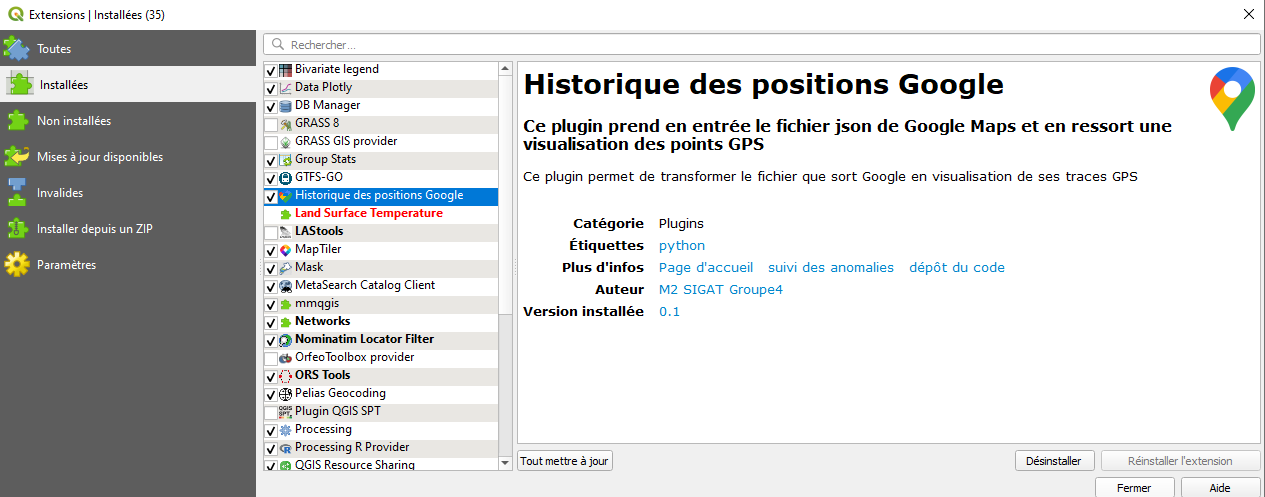Click the GTFS-GO plugin icon

point(285,178)
